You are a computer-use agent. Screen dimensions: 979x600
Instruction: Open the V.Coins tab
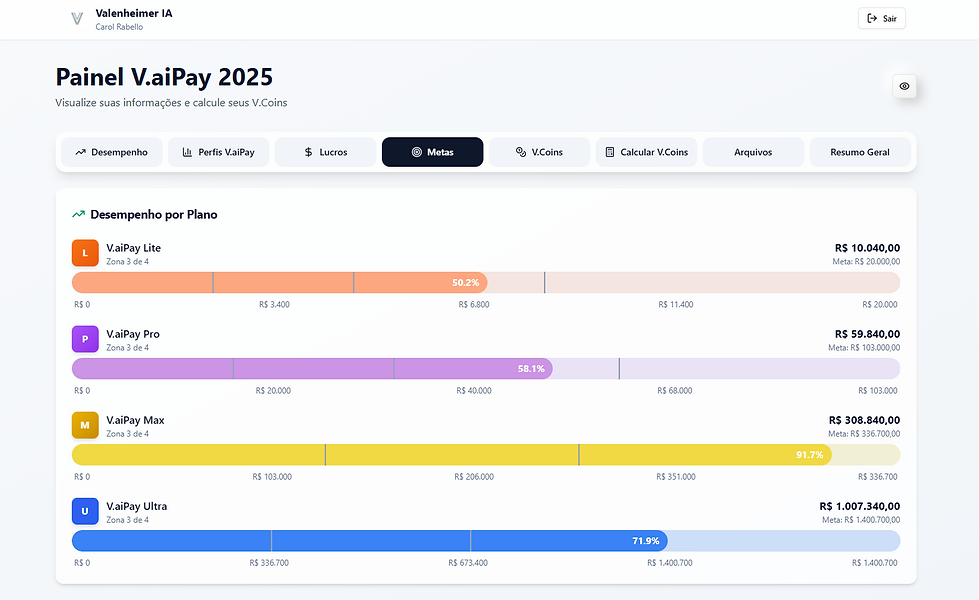tap(539, 152)
